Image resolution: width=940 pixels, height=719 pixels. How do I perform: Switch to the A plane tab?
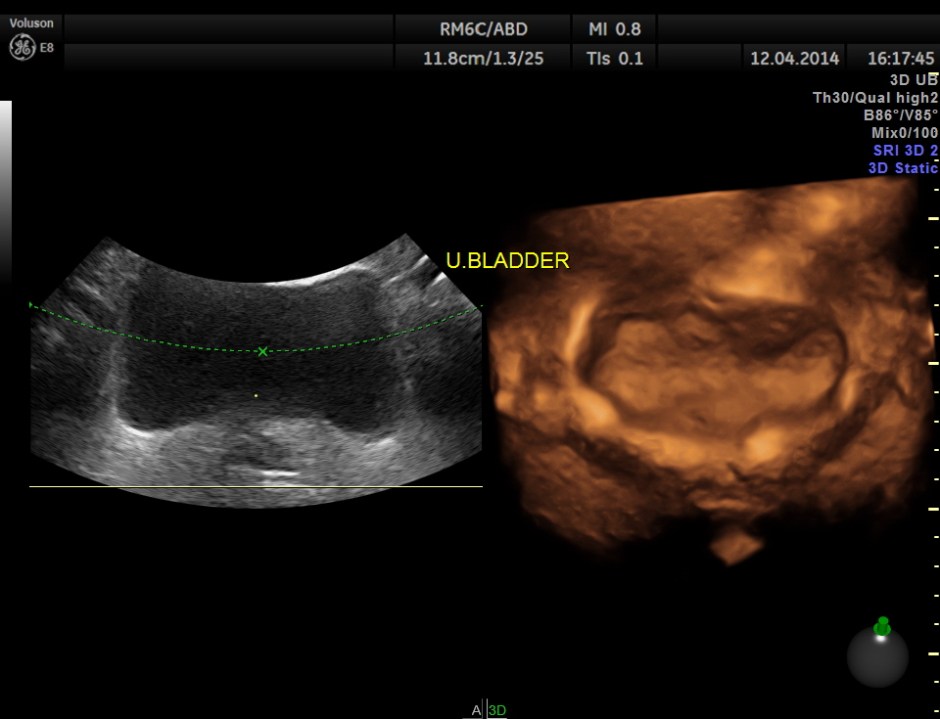click(x=477, y=710)
